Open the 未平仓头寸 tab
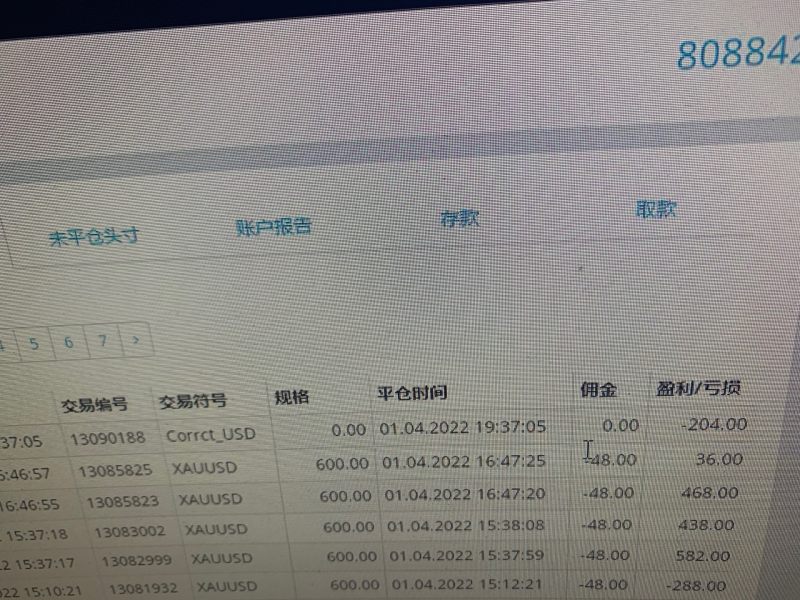The width and height of the screenshot is (800, 600). tap(94, 236)
